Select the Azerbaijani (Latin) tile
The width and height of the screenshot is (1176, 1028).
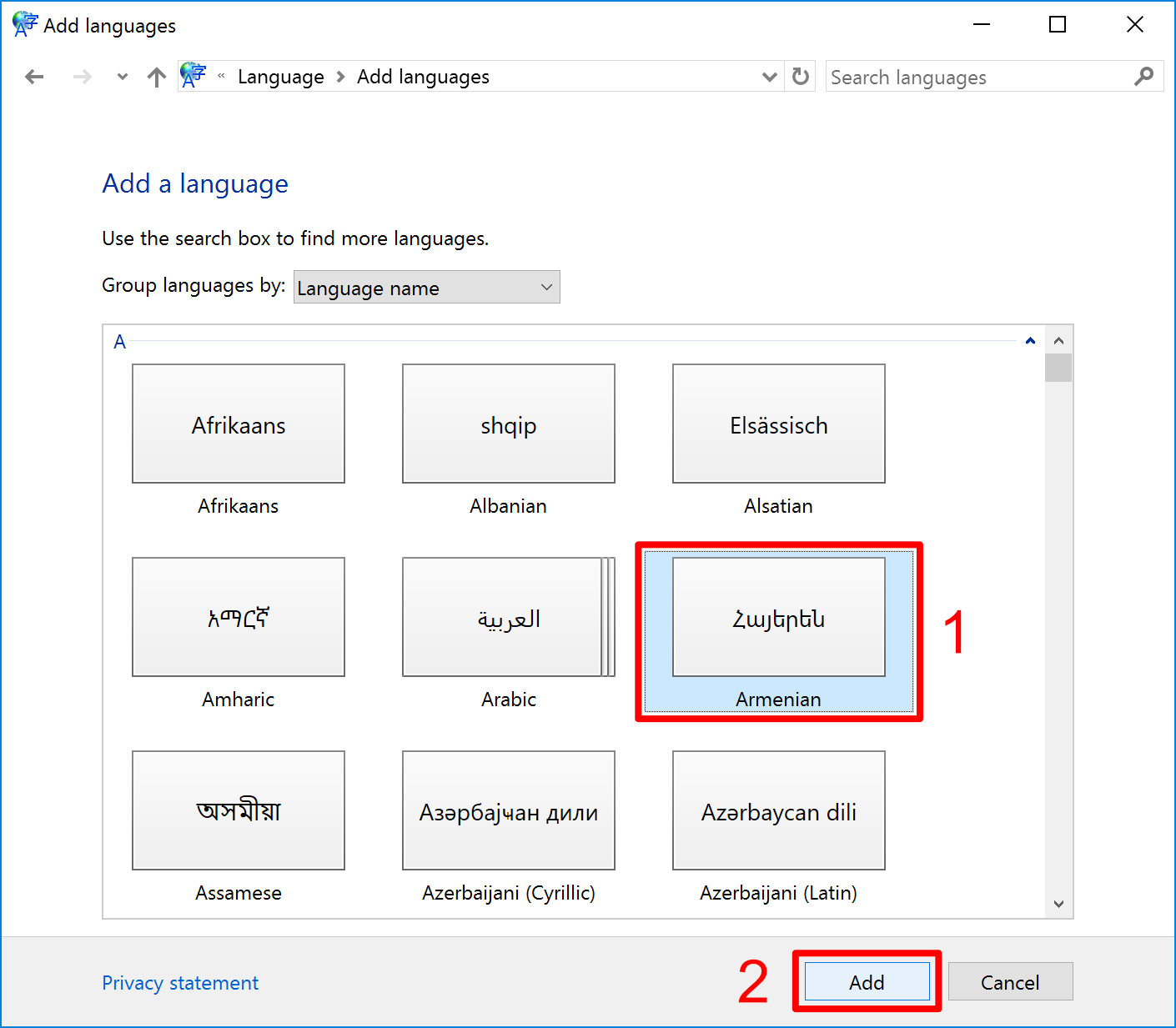pos(778,811)
